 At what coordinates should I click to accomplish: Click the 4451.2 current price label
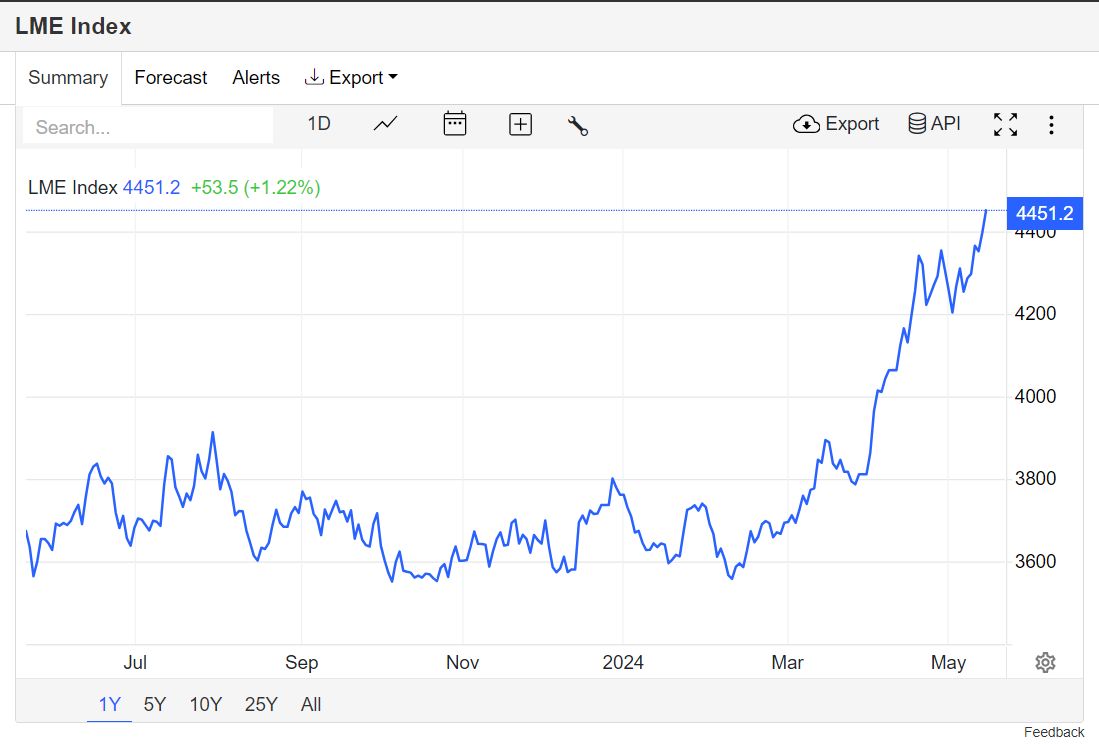coord(1044,213)
